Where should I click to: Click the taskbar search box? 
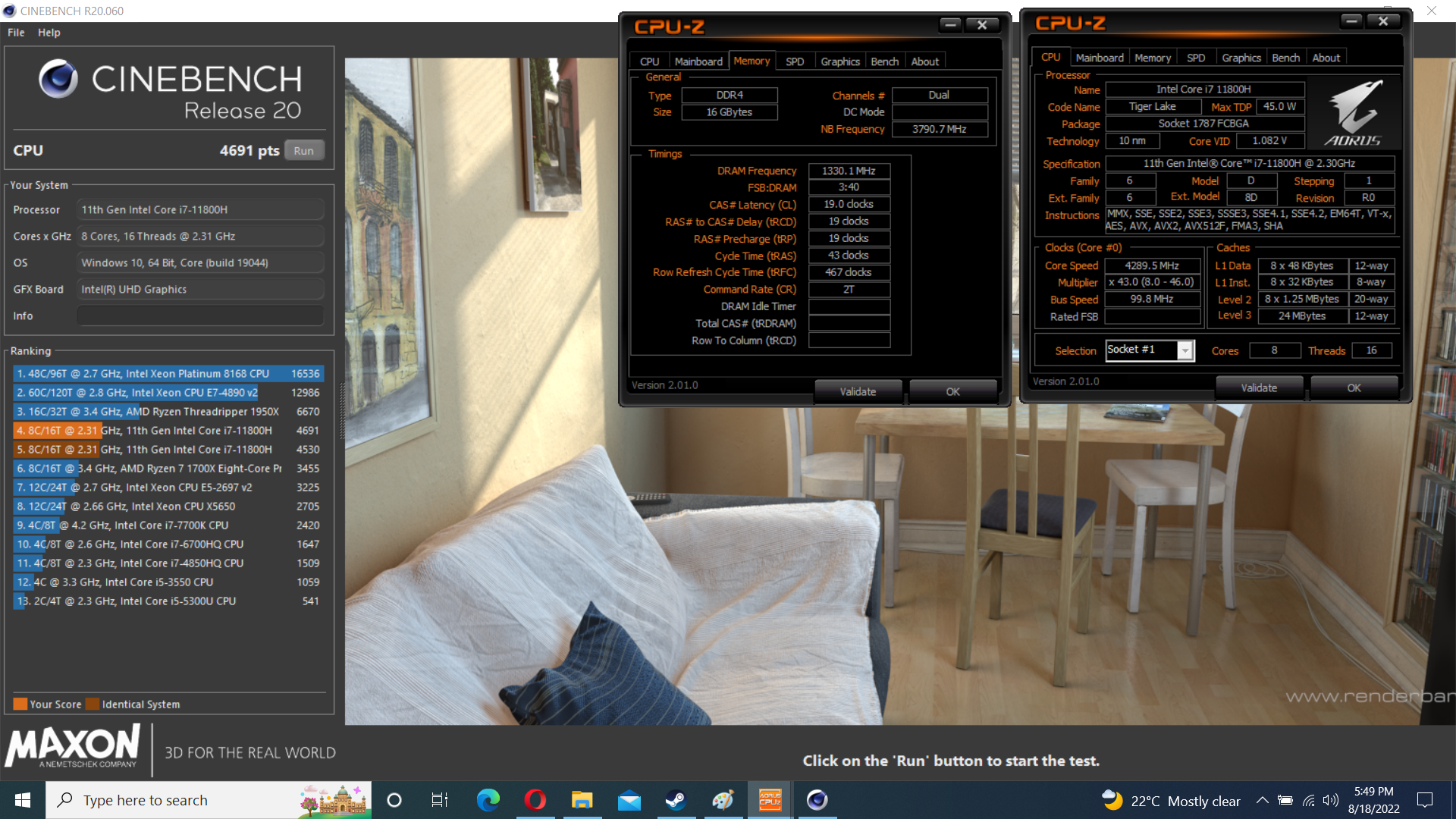click(209, 800)
